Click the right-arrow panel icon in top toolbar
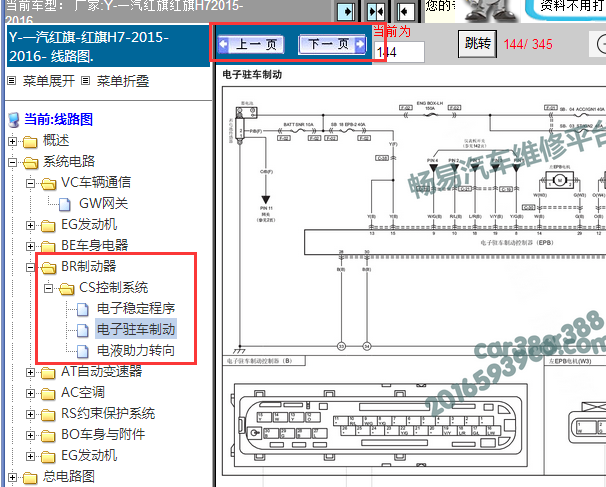606x487 pixels. (346, 12)
